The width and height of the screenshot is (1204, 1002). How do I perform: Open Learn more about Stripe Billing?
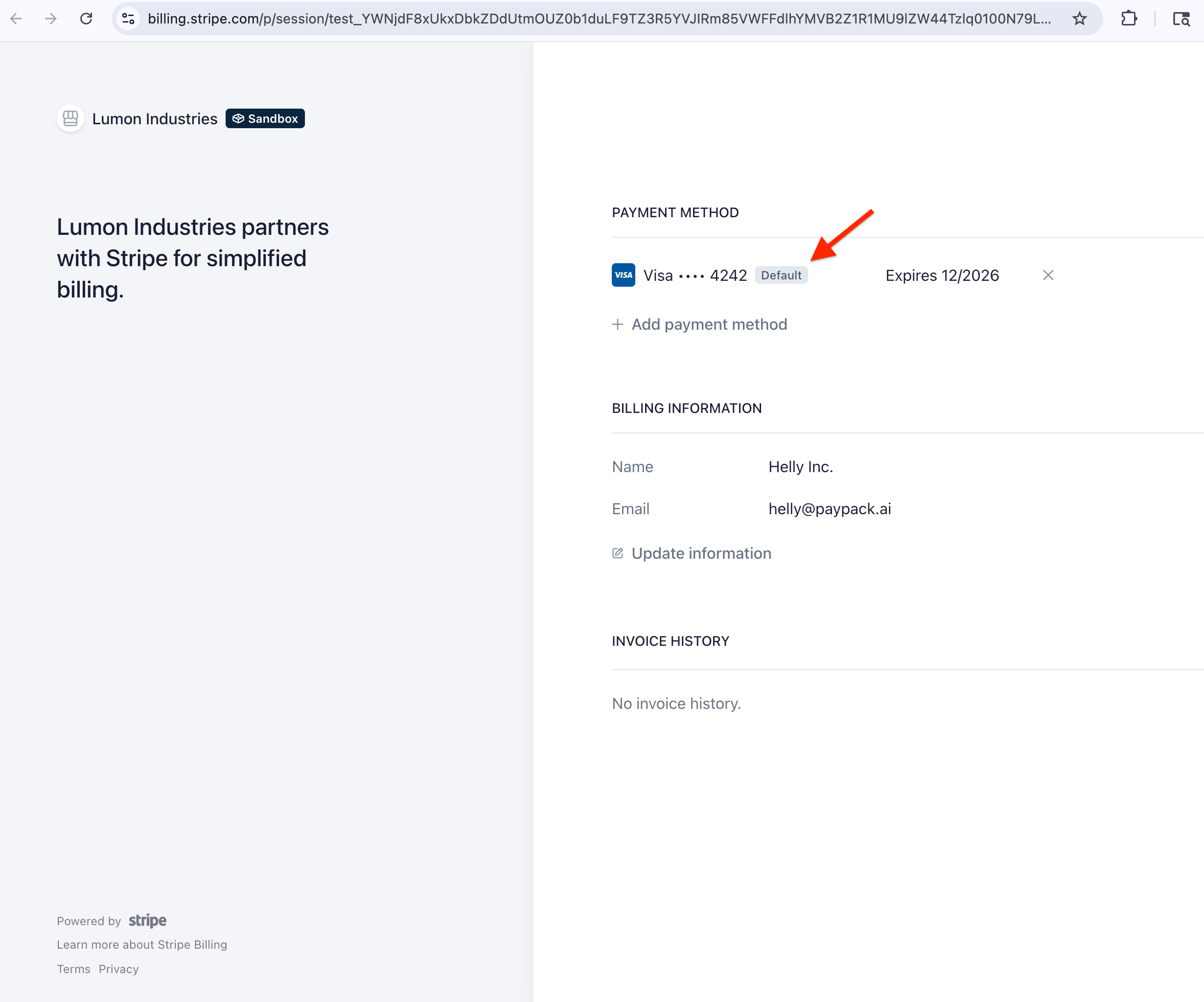pyautogui.click(x=141, y=945)
